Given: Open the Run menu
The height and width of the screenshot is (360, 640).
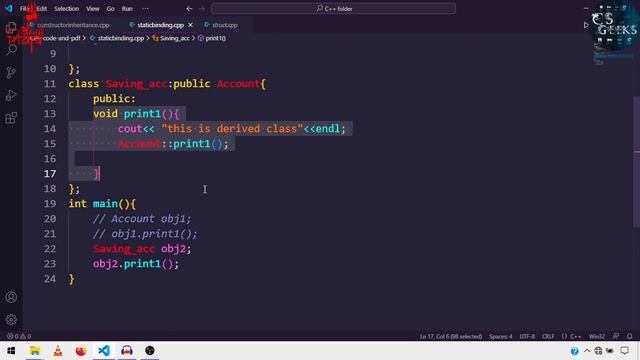Looking at the screenshot, I should point(127,9).
